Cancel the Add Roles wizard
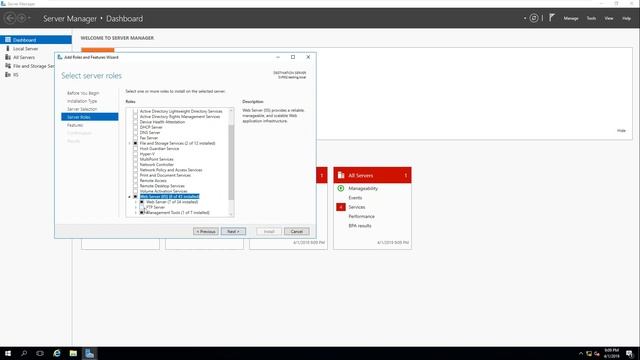 click(297, 231)
